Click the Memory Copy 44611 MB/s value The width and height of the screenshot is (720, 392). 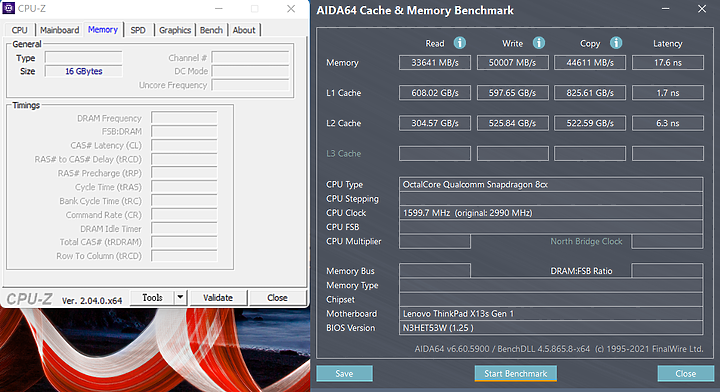tap(590, 62)
